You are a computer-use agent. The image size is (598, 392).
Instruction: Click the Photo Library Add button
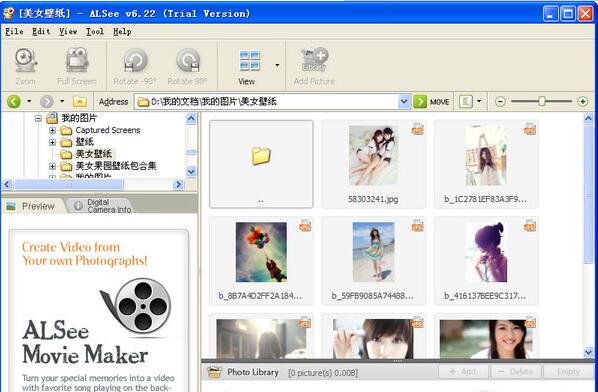point(463,371)
